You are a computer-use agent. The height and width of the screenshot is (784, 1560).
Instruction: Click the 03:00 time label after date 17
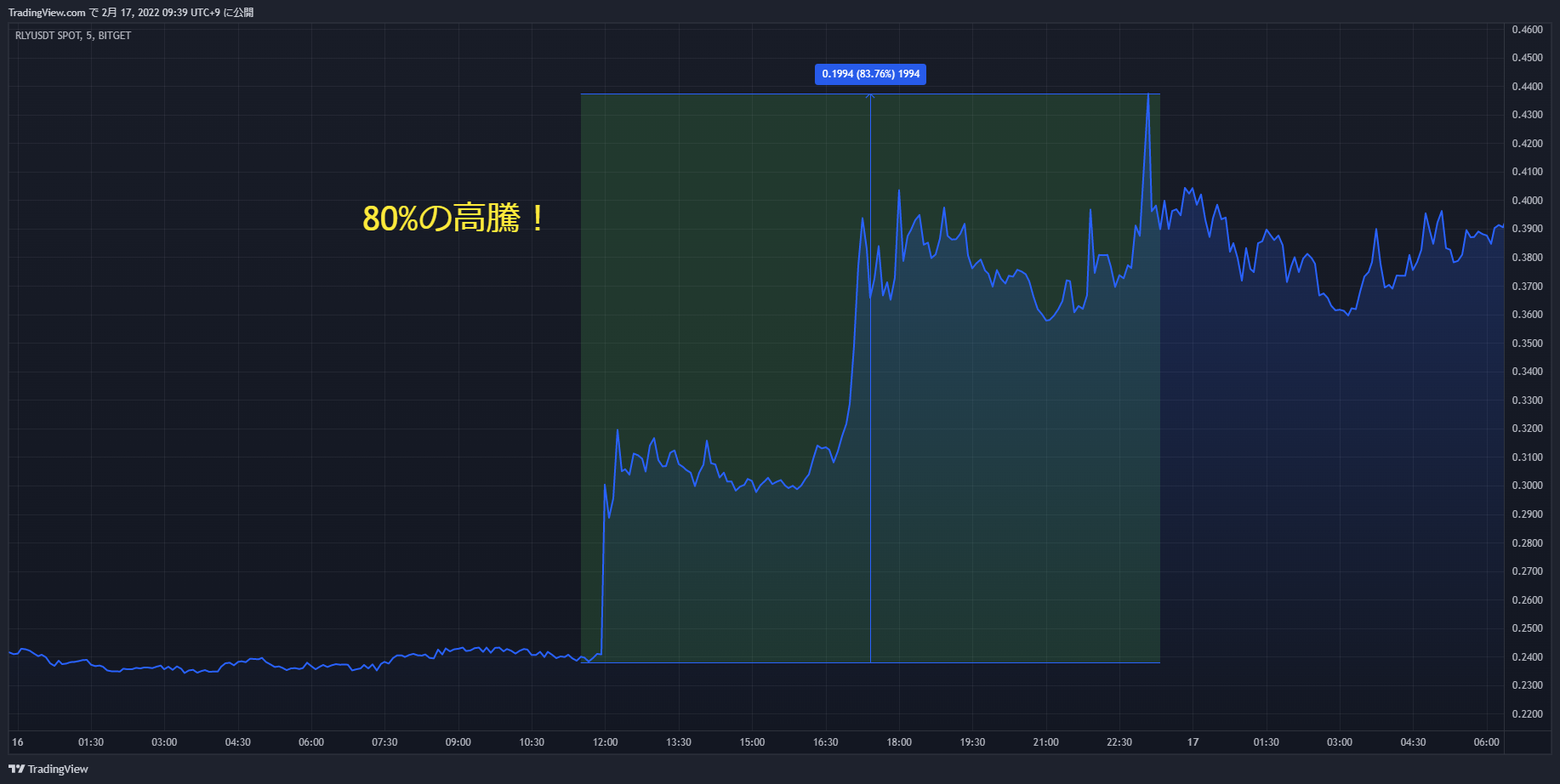point(1340,742)
